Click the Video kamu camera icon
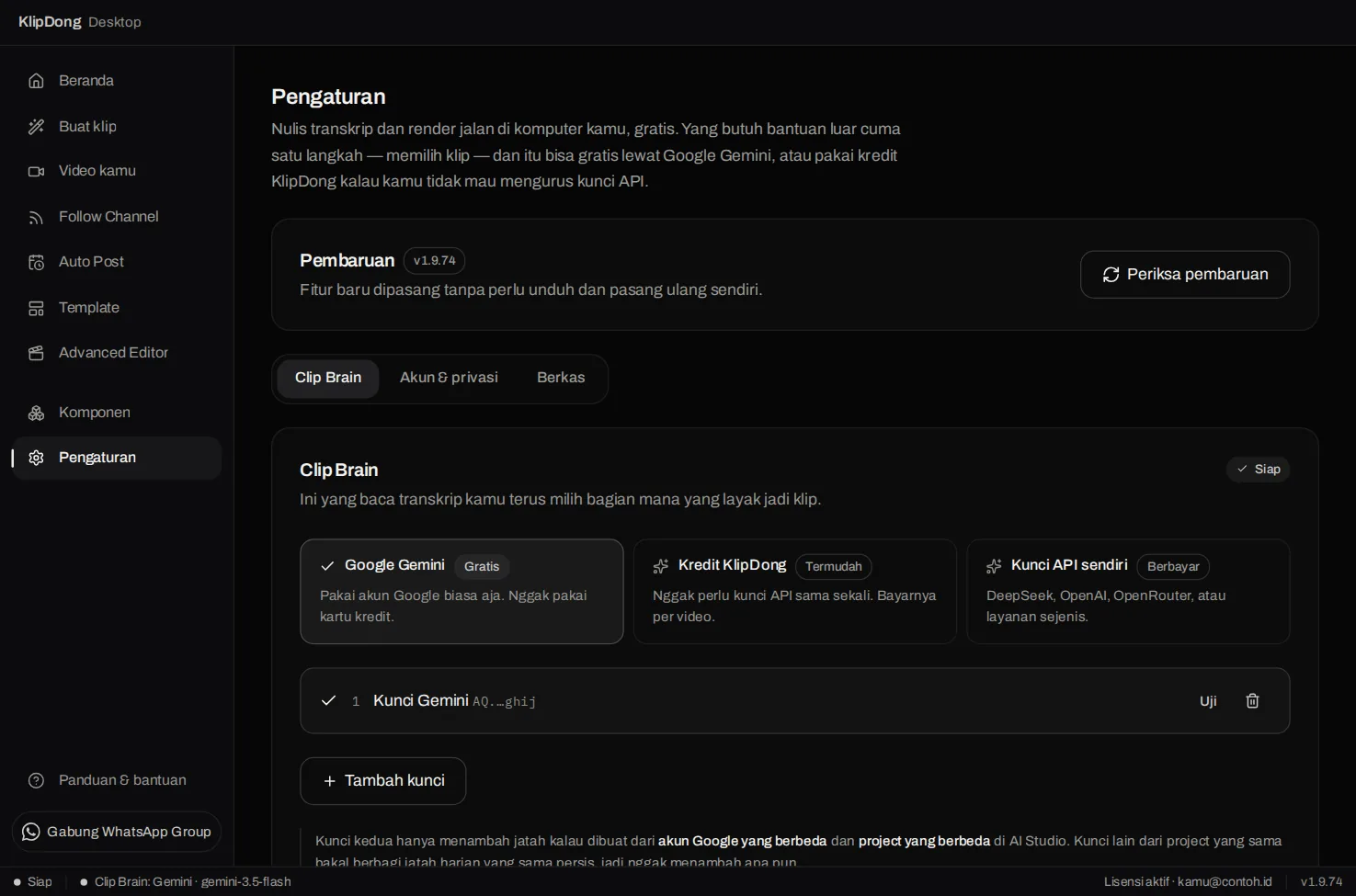 pyautogui.click(x=36, y=171)
